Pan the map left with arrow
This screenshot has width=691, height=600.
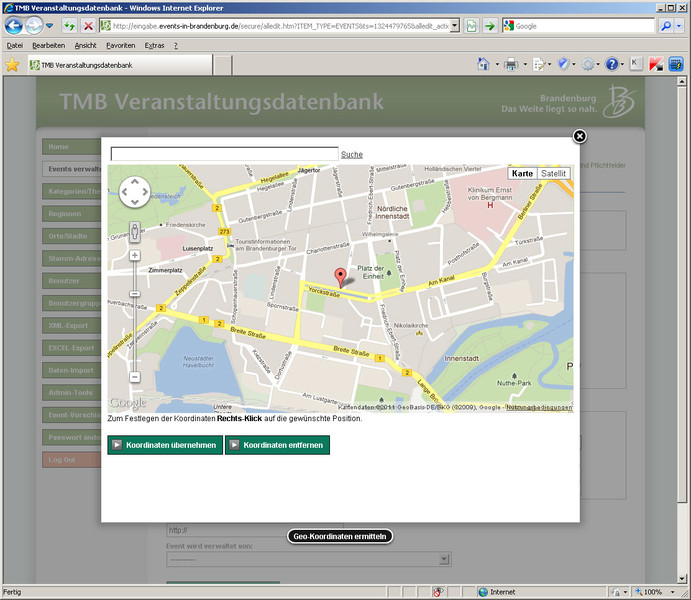point(125,192)
